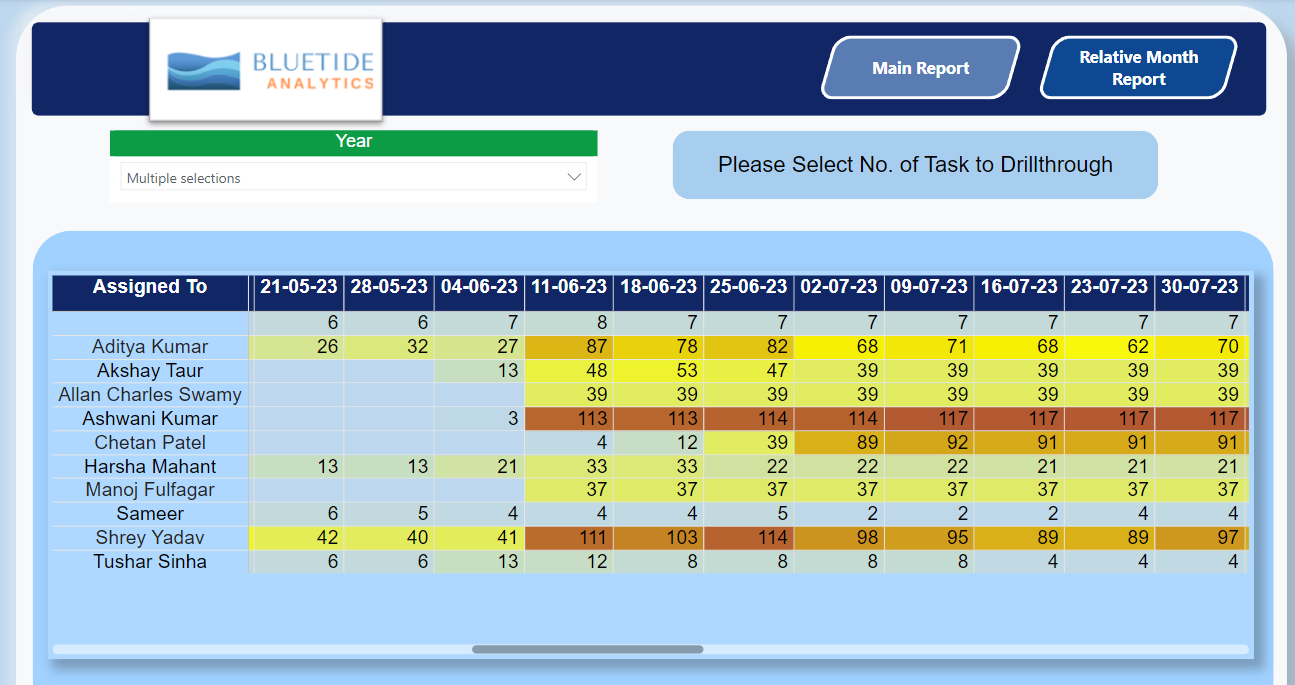Viewport: 1295px width, 685px height.
Task: Select the Tushar Sinha row name
Action: tap(150, 562)
